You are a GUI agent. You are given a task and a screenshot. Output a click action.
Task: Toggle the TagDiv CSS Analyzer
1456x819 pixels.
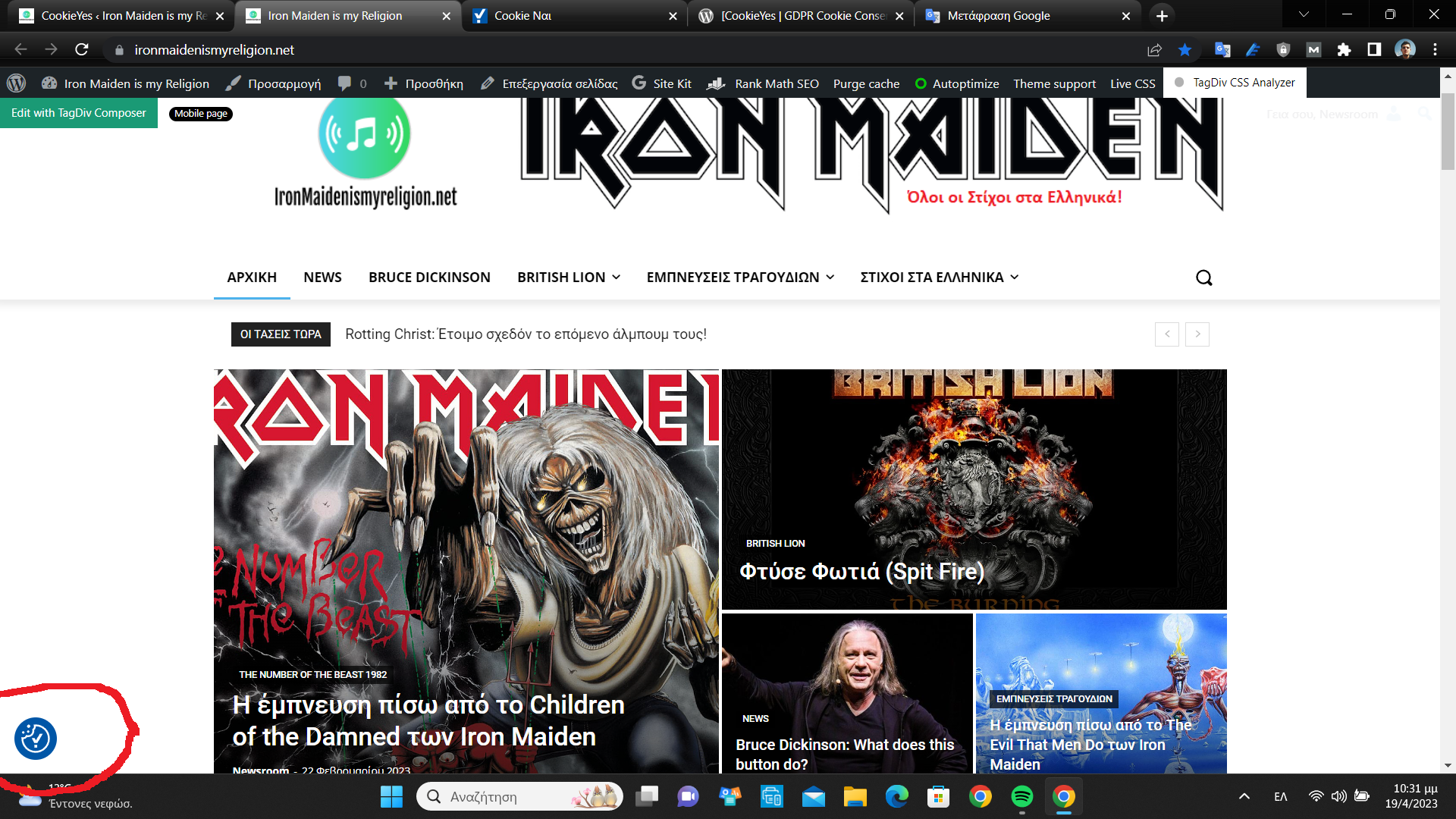(x=1235, y=83)
